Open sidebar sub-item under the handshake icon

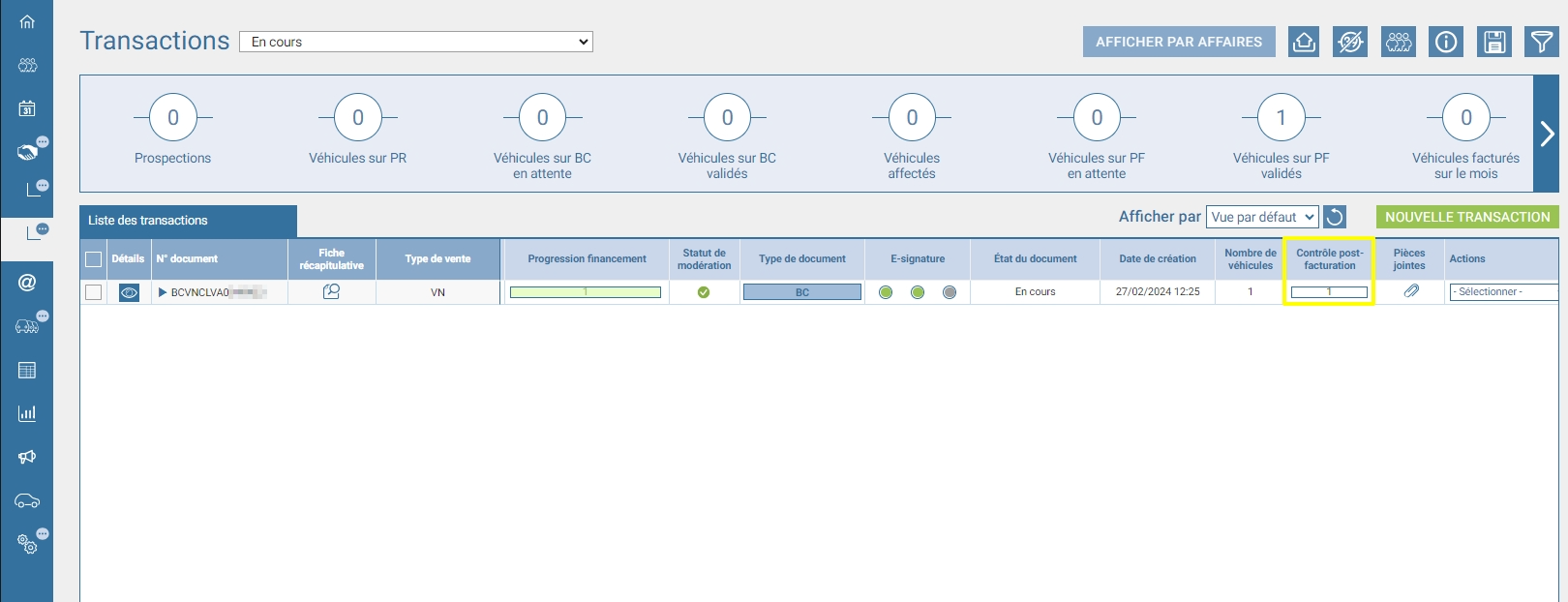click(36, 189)
